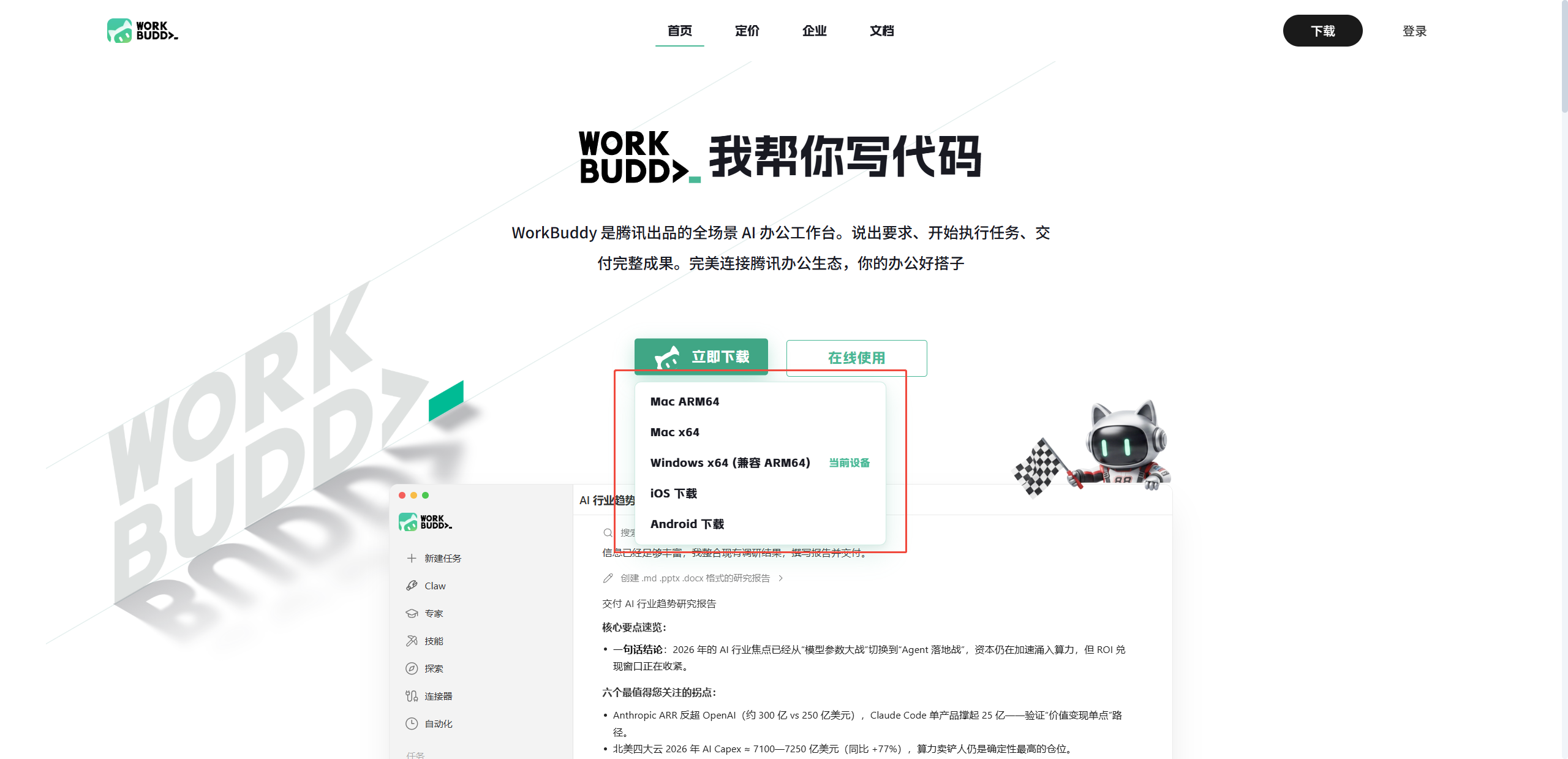The height and width of the screenshot is (759, 1568).
Task: Click the 交付 AI 行业趋势研究报告 text
Action: pyautogui.click(x=659, y=603)
